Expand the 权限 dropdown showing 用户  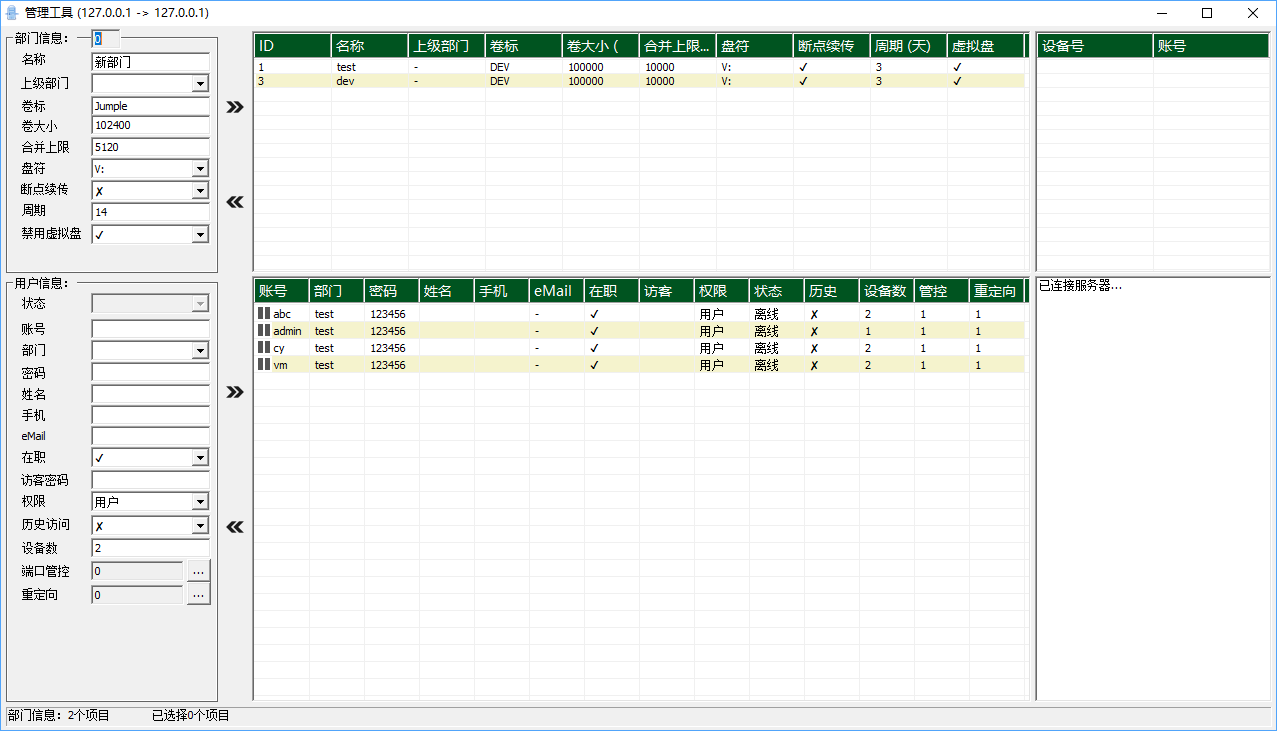tap(200, 502)
